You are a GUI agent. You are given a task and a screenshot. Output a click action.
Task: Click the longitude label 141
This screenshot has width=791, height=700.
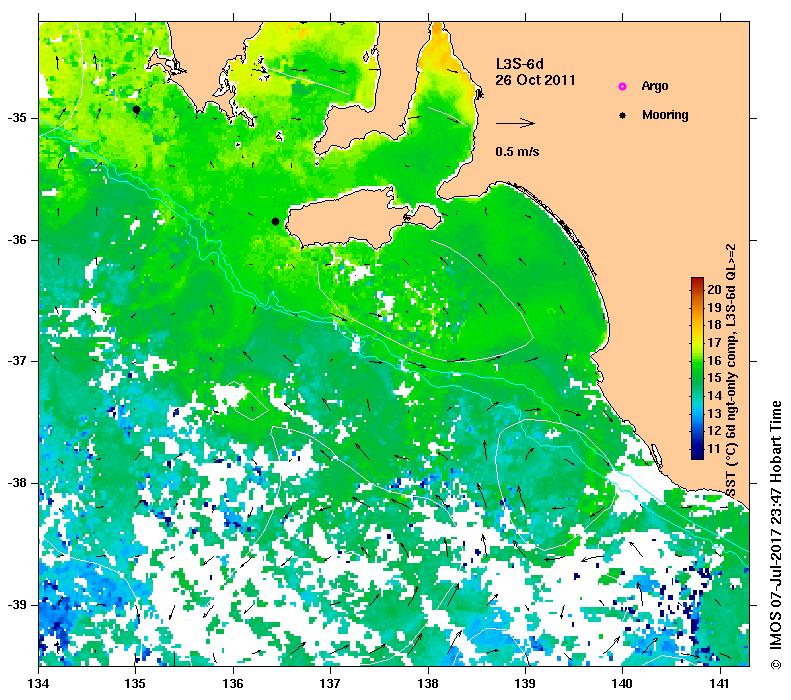(x=720, y=684)
